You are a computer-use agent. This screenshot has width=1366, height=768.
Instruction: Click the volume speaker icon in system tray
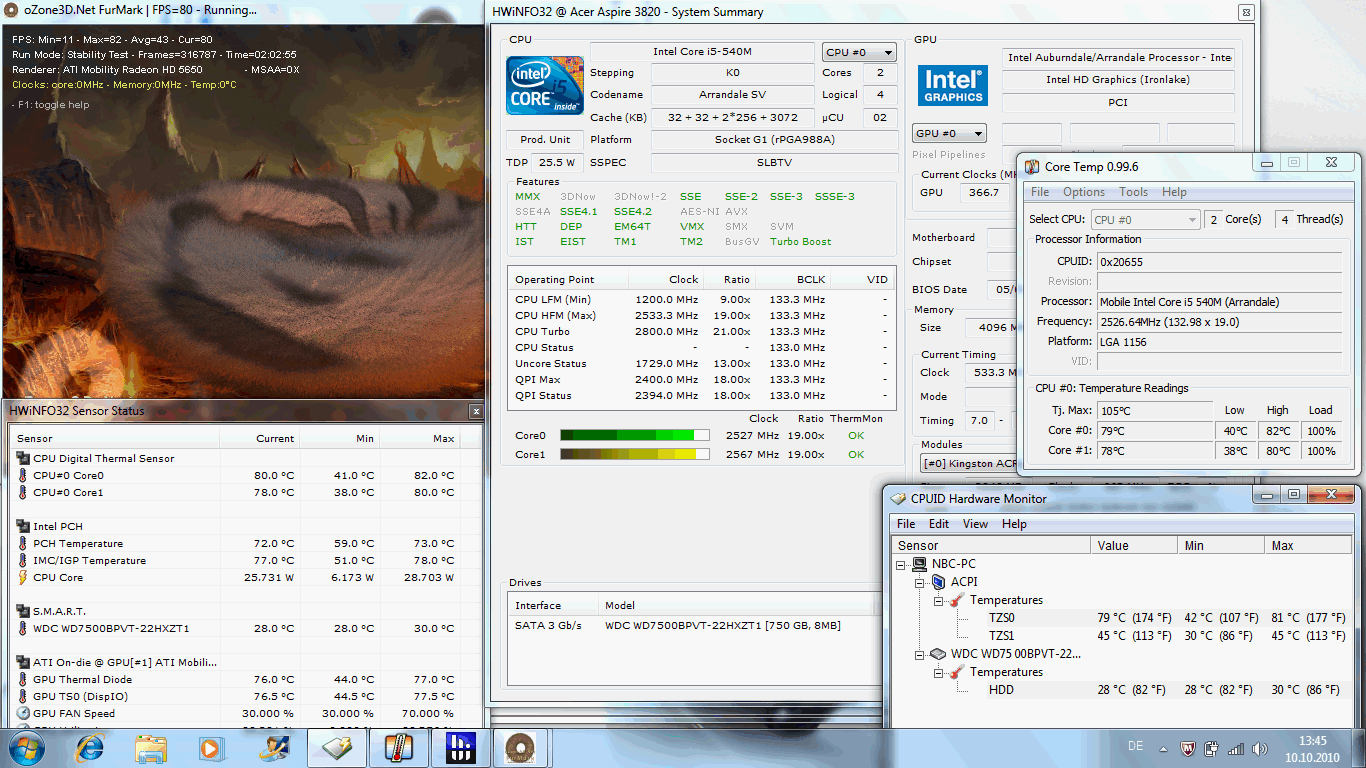(1261, 748)
